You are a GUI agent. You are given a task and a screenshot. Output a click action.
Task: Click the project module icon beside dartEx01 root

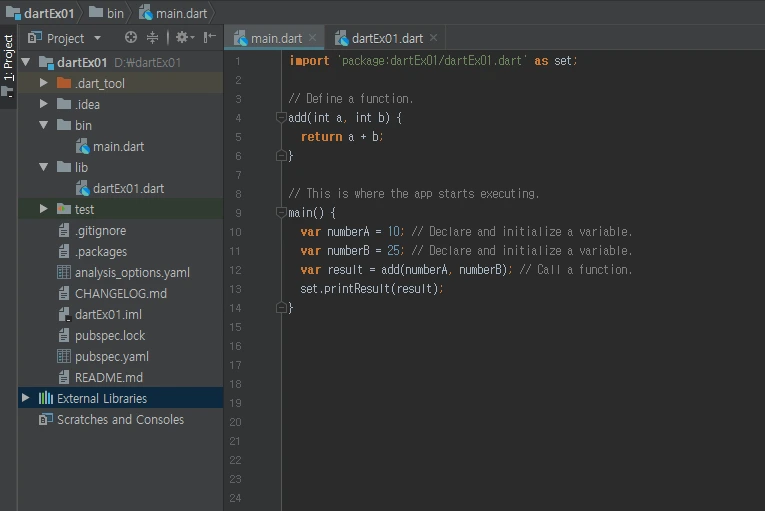pos(46,62)
